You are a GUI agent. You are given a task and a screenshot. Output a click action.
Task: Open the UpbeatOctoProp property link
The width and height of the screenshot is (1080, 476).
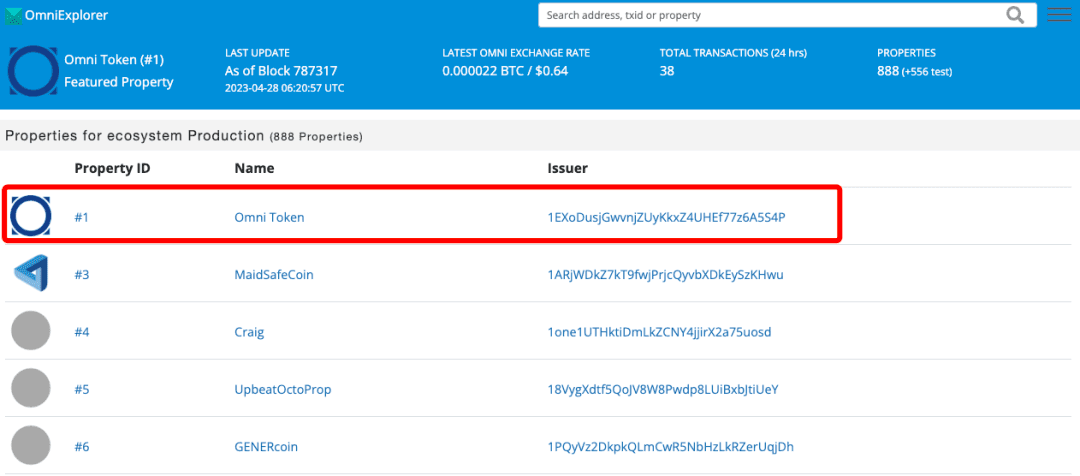point(283,389)
